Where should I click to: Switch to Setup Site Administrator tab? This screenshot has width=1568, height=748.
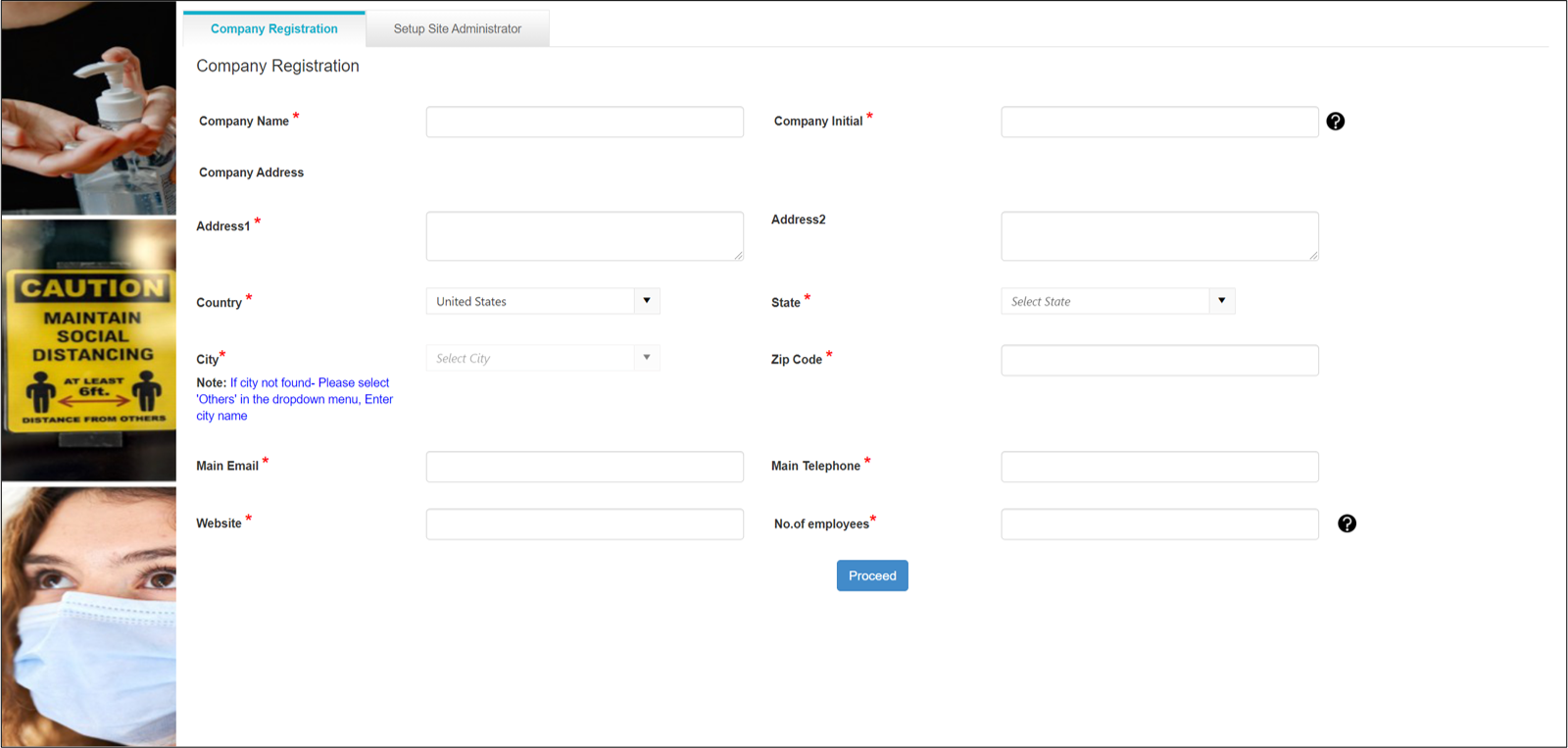[458, 28]
